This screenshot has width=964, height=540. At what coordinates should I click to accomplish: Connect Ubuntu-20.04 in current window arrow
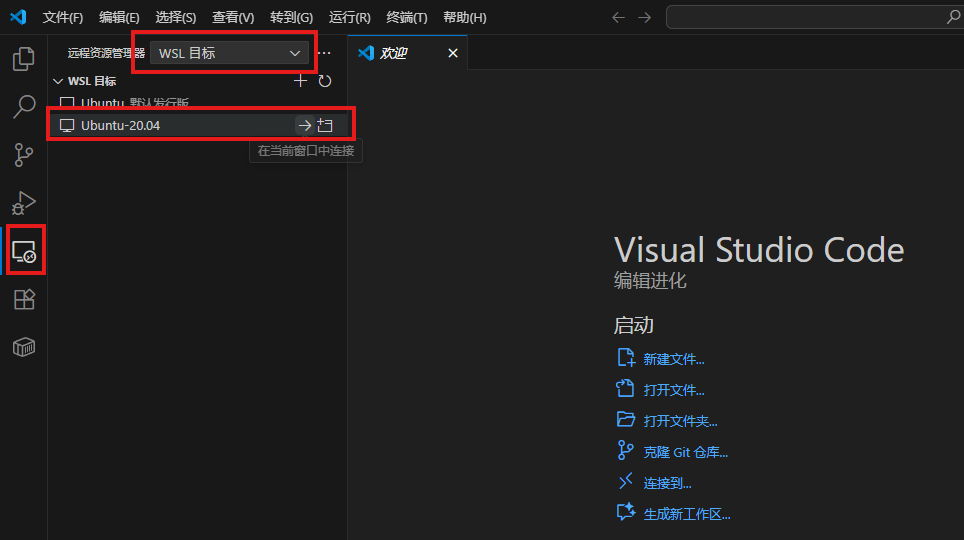point(304,125)
